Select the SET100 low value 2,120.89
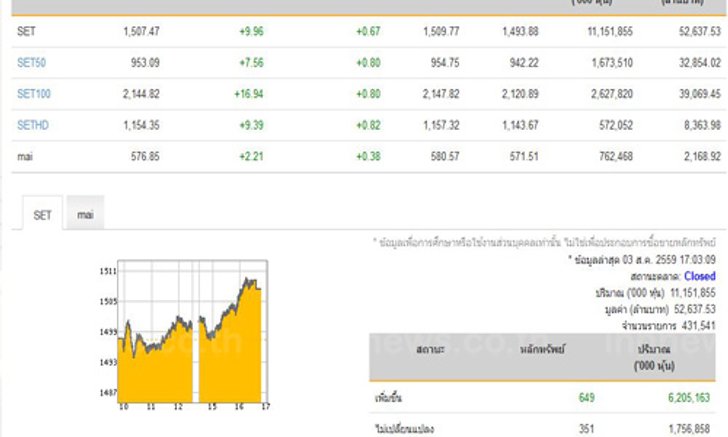 click(x=520, y=94)
